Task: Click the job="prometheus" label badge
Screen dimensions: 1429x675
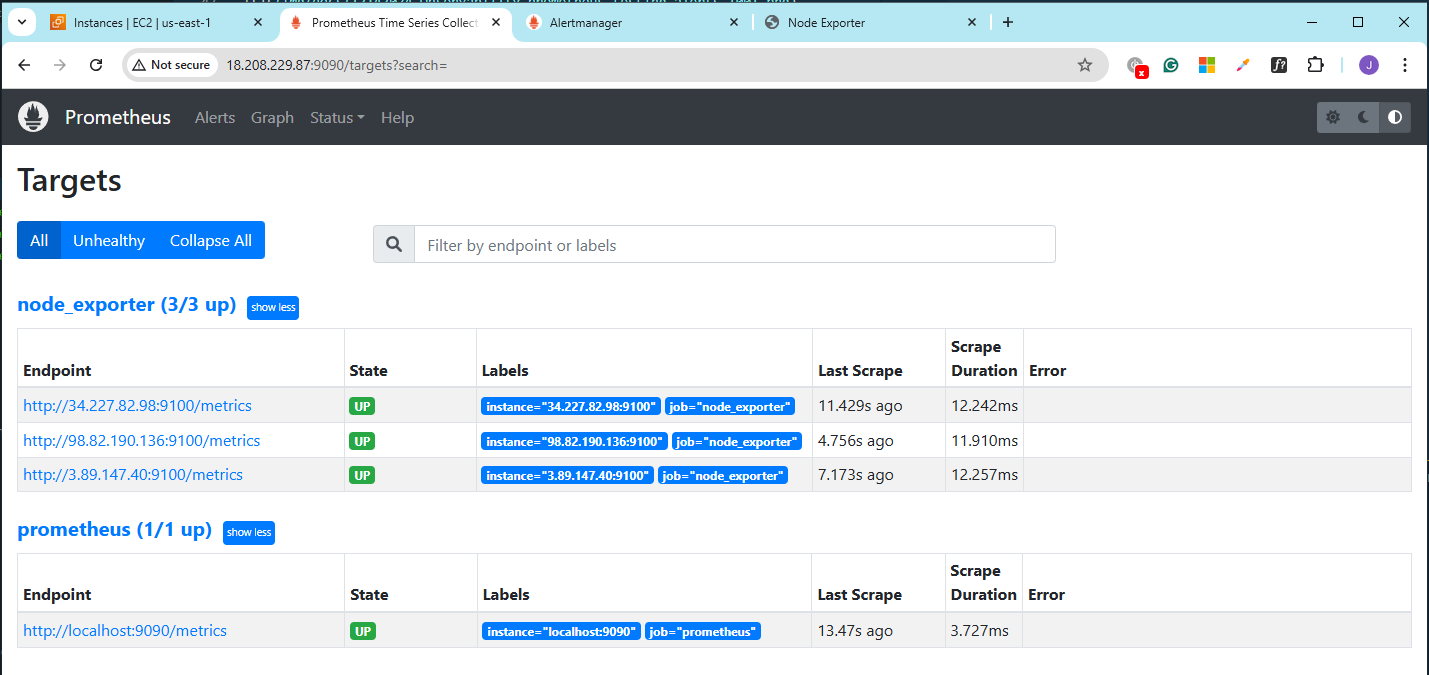Action: tap(703, 631)
